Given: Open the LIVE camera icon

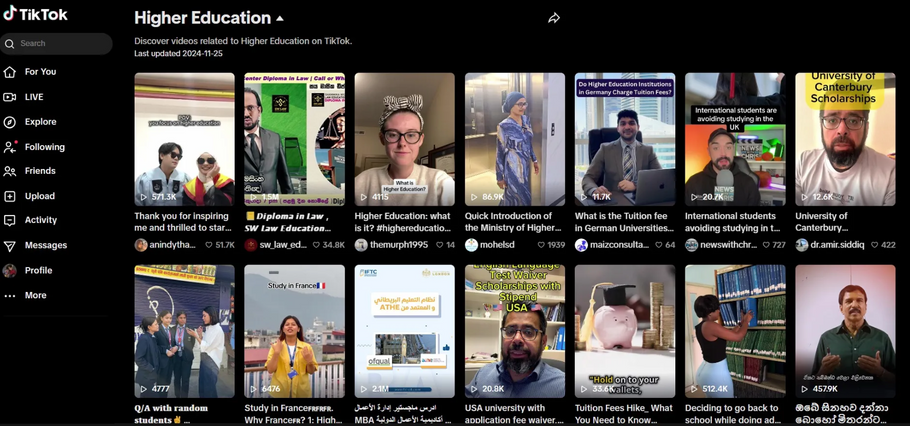Looking at the screenshot, I should [9, 97].
